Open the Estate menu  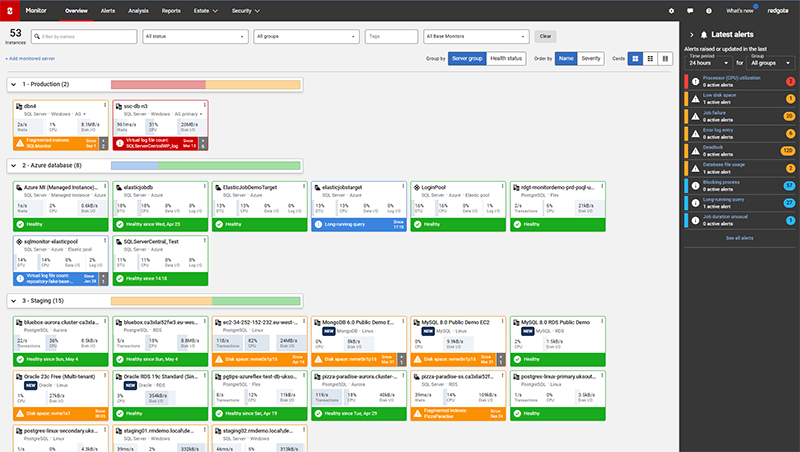206,11
